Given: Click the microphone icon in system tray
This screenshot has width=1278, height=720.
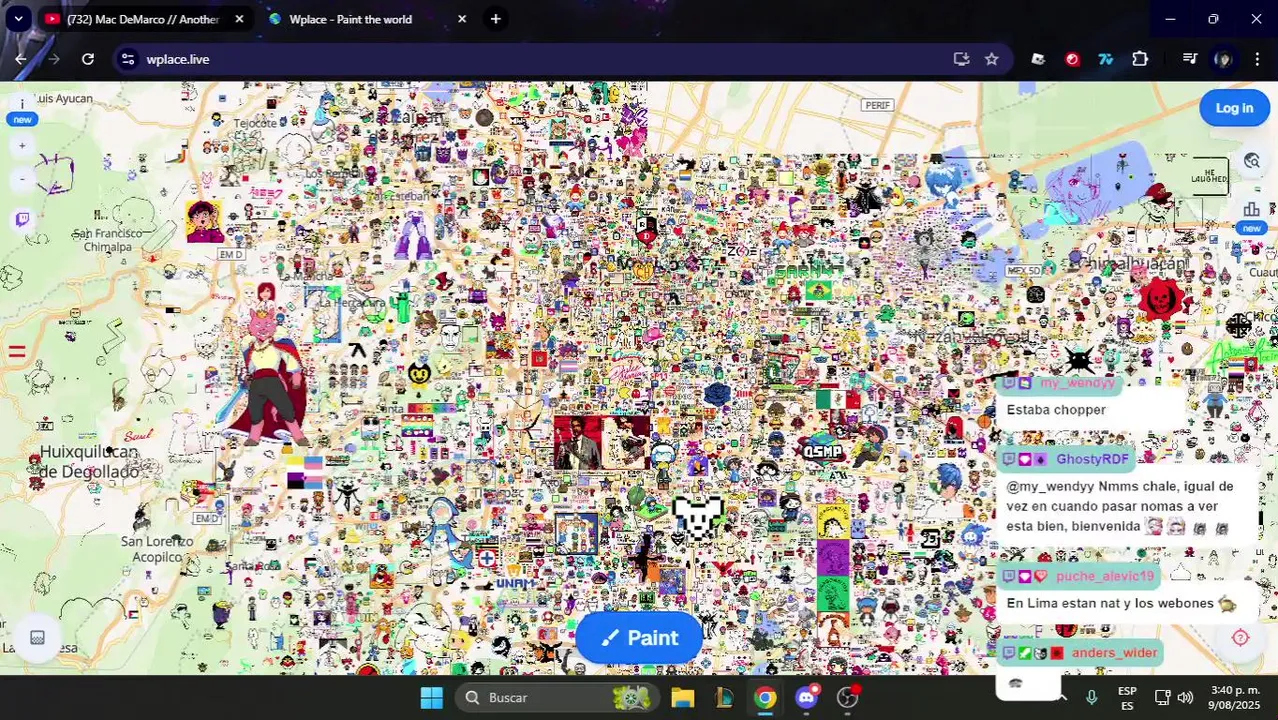Looking at the screenshot, I should 1092,697.
